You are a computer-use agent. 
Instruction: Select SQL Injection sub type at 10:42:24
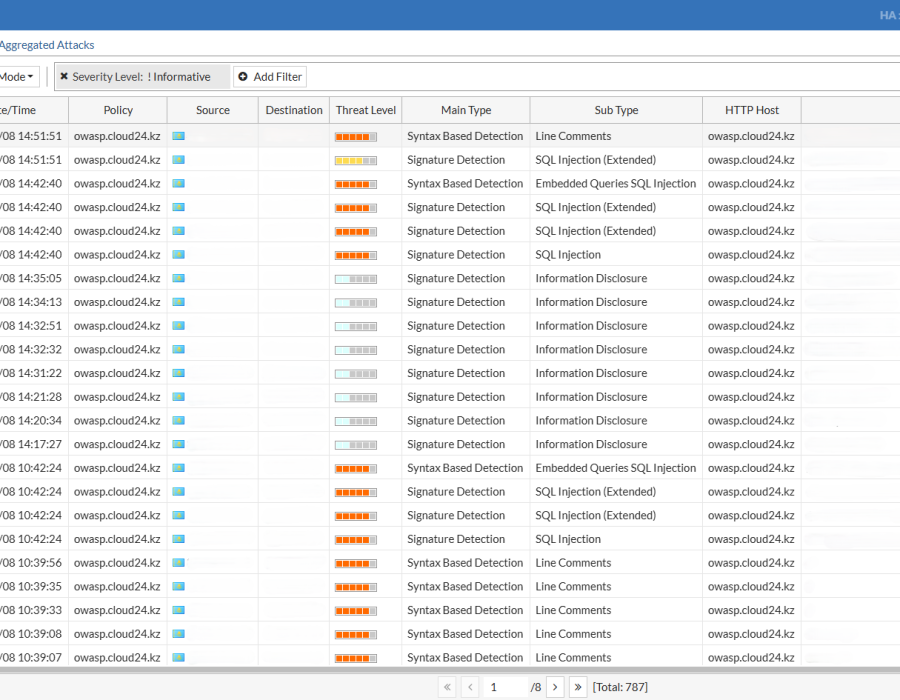568,539
